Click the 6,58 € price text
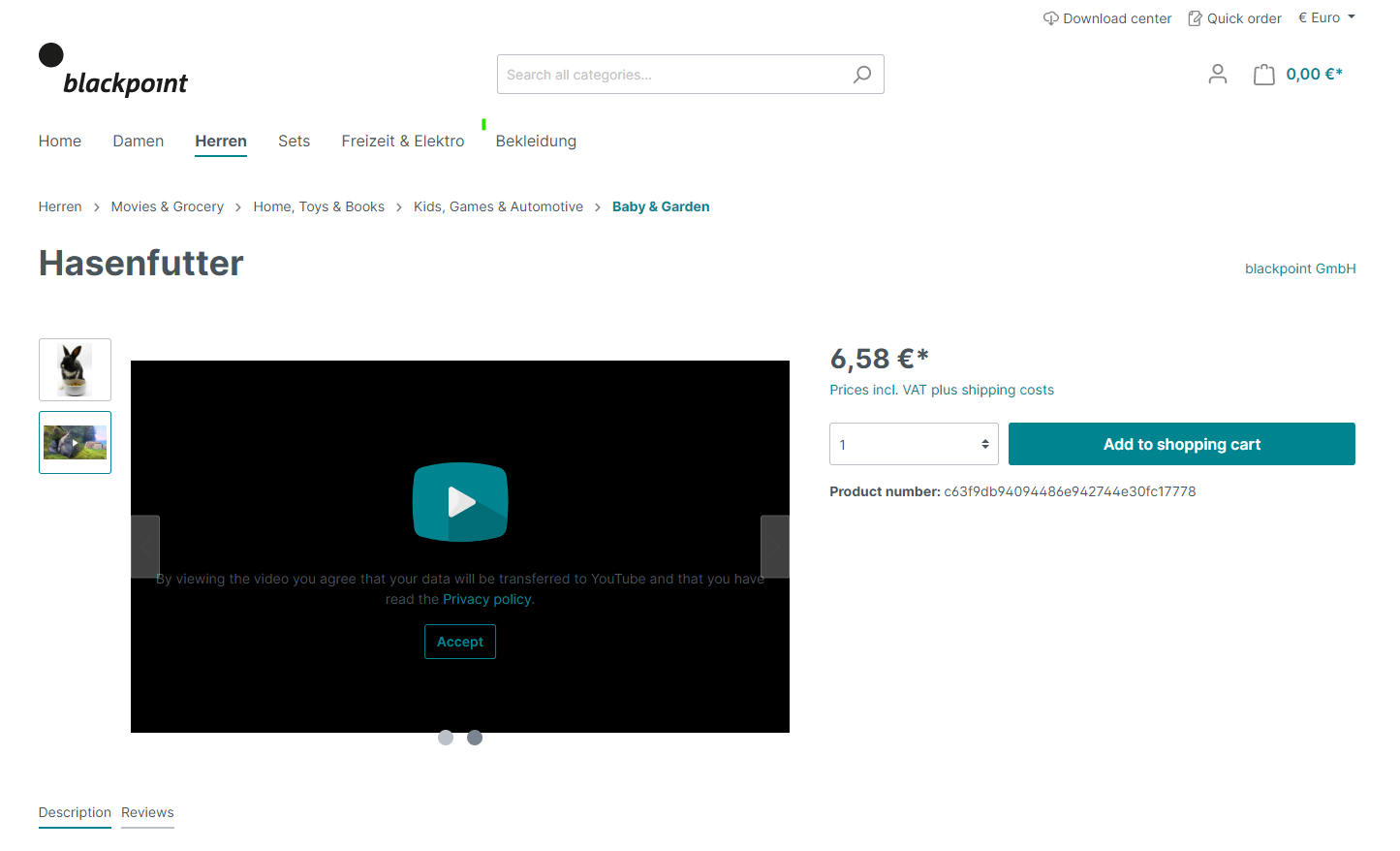The width and height of the screenshot is (1400, 851). [880, 359]
